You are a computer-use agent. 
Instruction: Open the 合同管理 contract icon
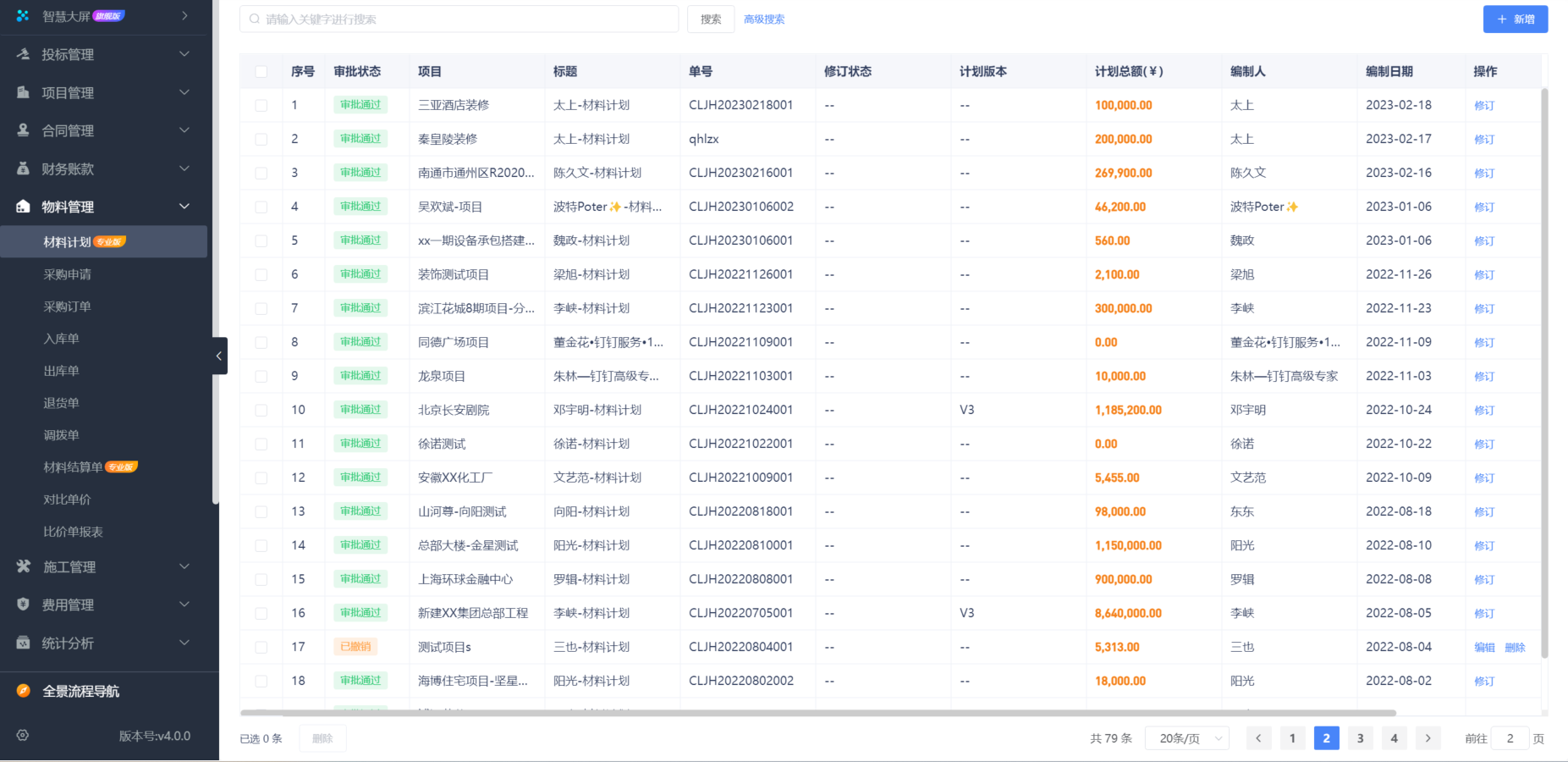[22, 130]
